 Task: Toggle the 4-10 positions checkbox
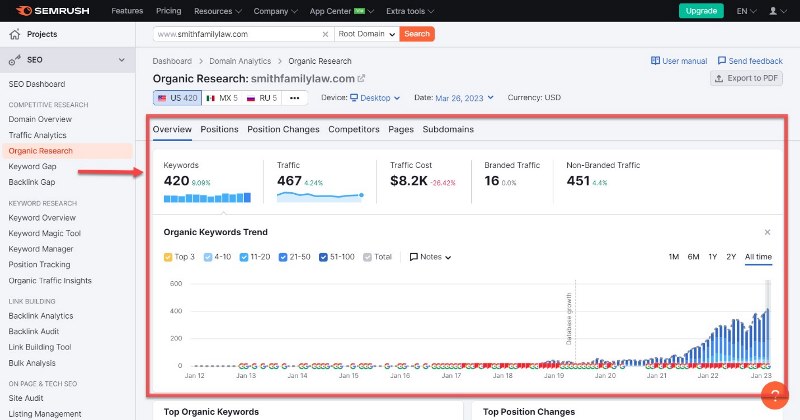coord(208,257)
